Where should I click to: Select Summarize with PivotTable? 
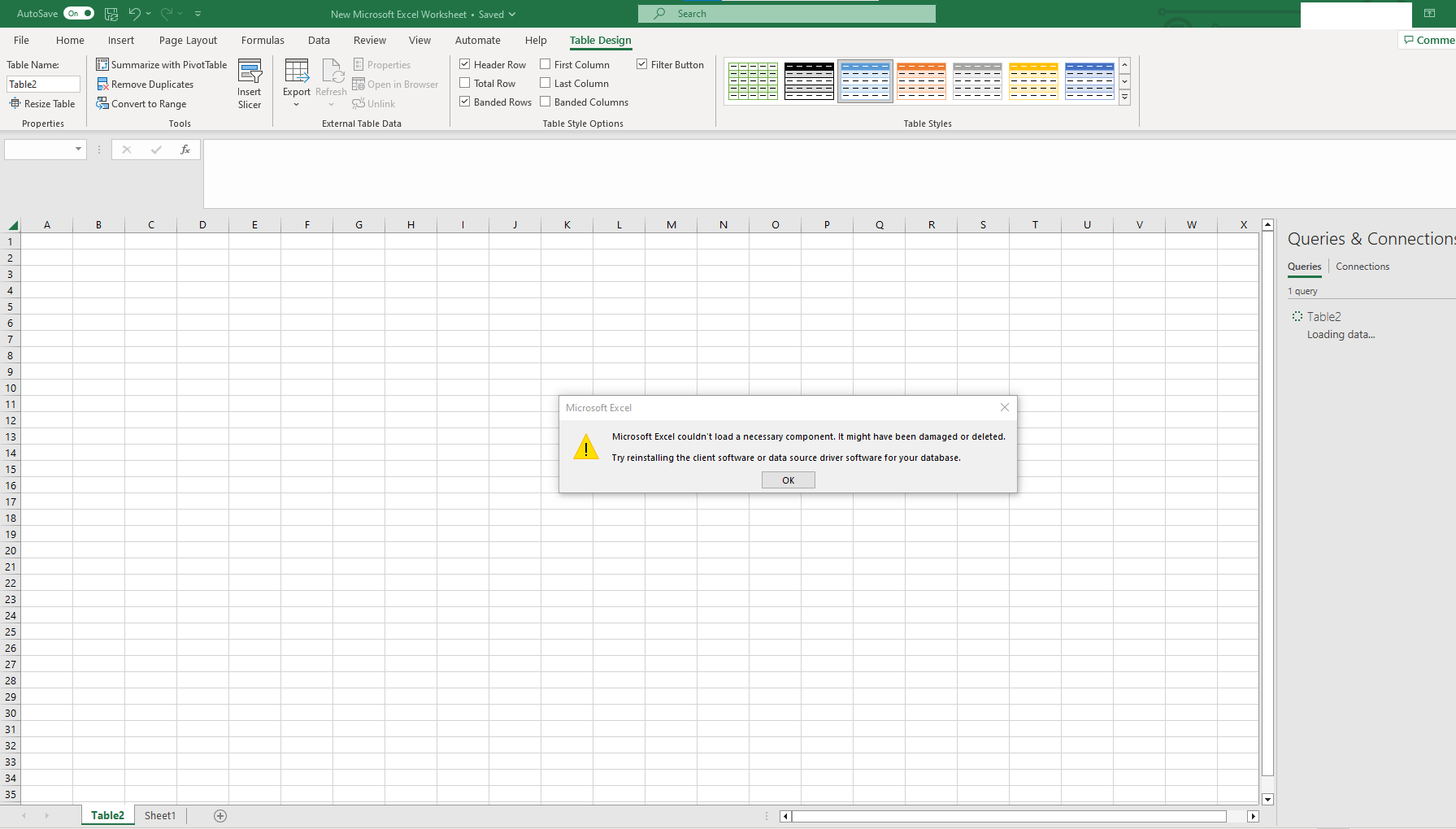coord(162,64)
